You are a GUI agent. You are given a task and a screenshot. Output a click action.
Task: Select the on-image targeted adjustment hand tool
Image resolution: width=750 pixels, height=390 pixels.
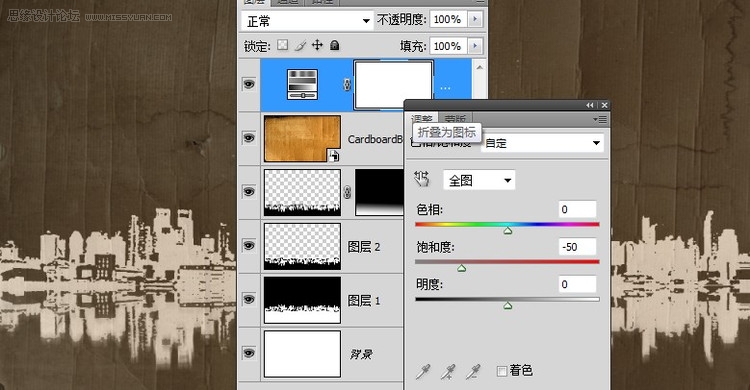click(422, 179)
